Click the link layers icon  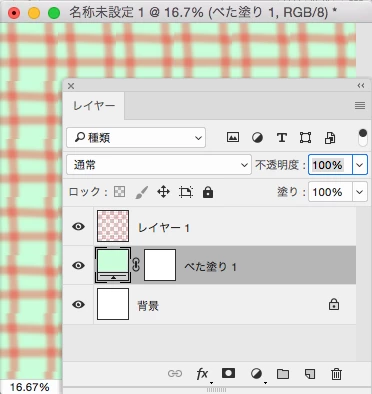(x=175, y=374)
